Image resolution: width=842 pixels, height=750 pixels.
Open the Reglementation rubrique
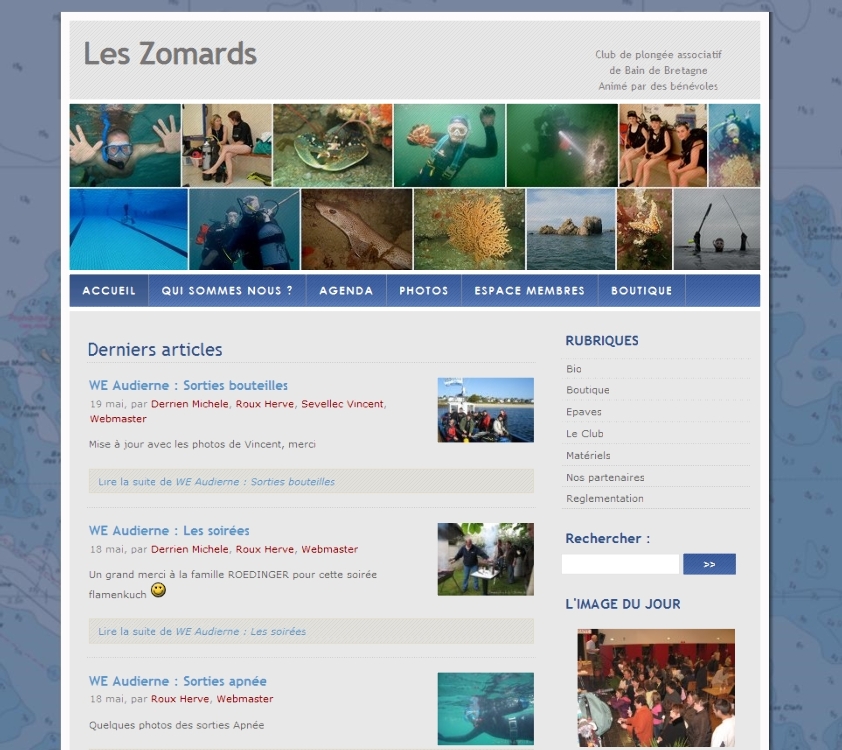pyautogui.click(x=605, y=498)
